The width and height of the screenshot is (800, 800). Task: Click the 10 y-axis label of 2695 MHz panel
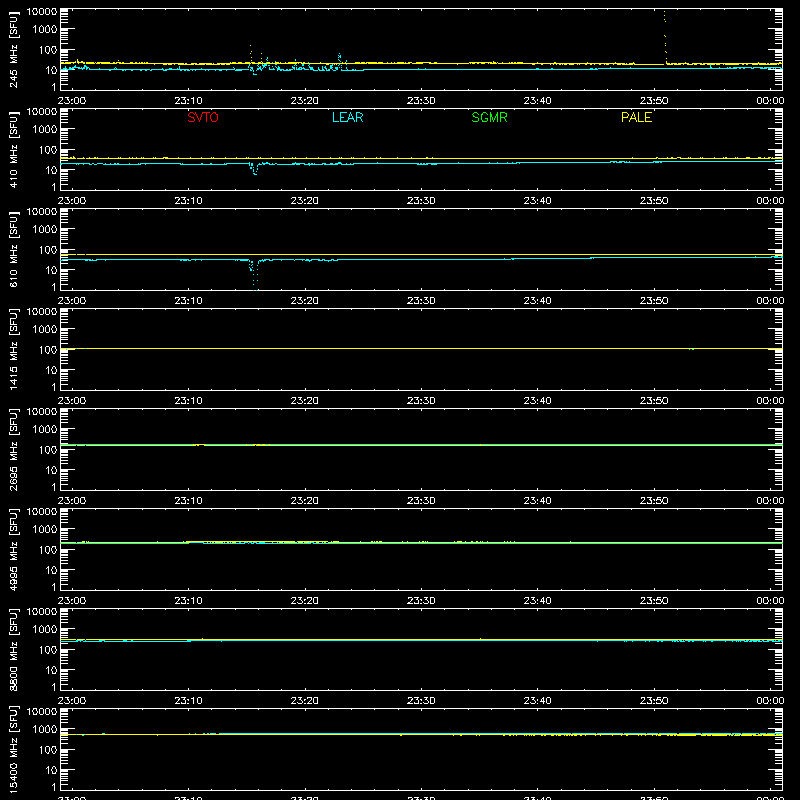pos(51,470)
